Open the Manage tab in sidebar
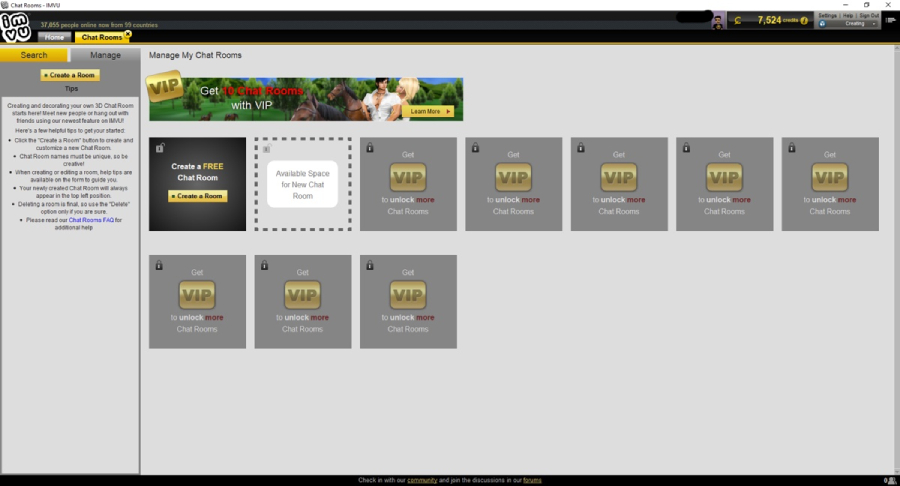Viewport: 900px width, 486px height. tap(105, 55)
